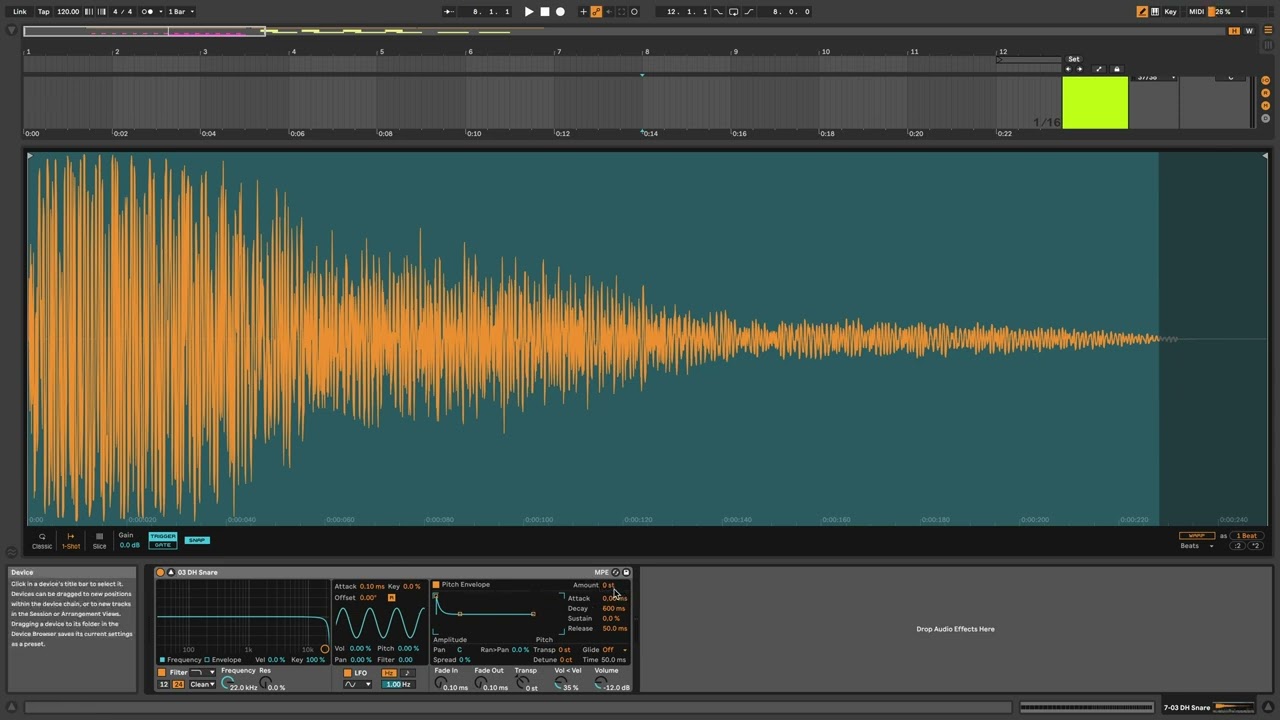Click the Session Record circle icon
This screenshot has width=1280, height=720.
click(634, 12)
